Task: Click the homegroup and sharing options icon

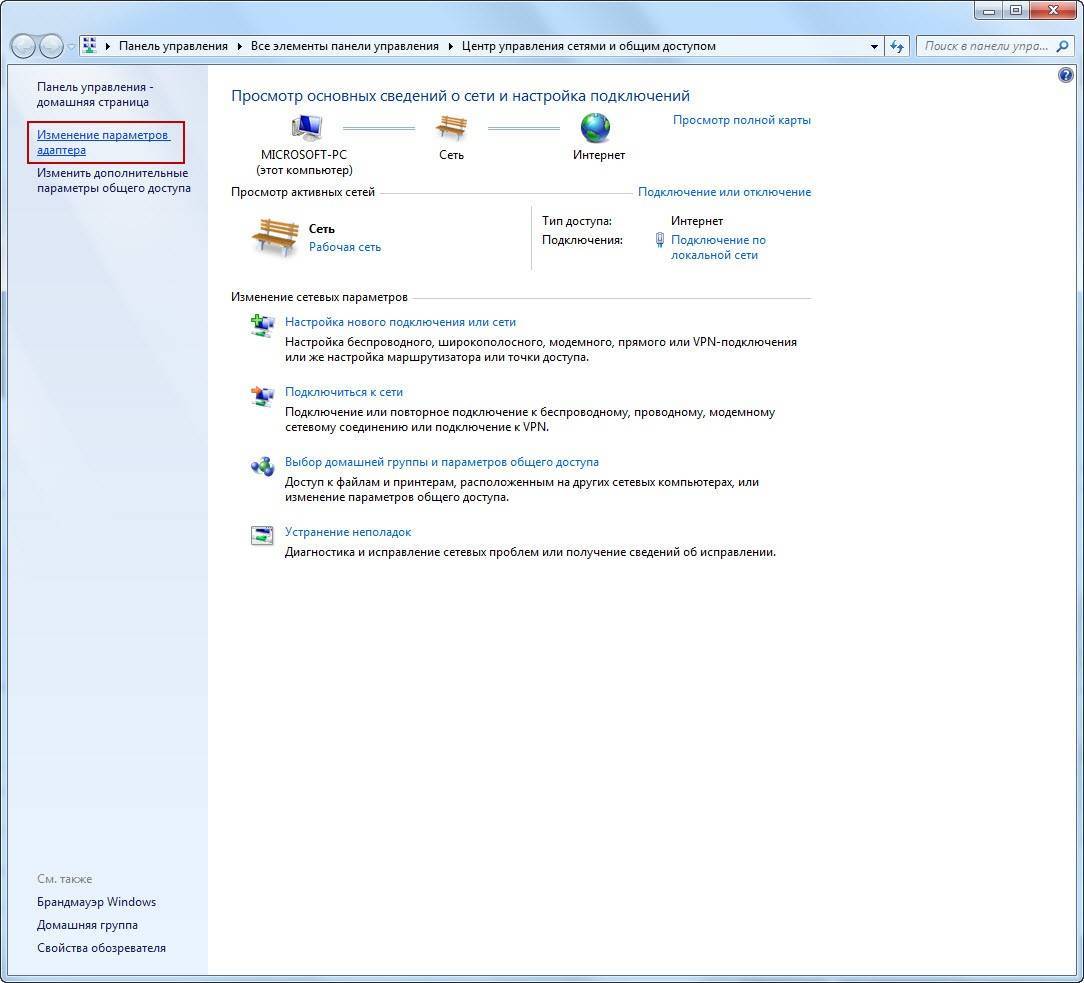Action: (x=262, y=465)
